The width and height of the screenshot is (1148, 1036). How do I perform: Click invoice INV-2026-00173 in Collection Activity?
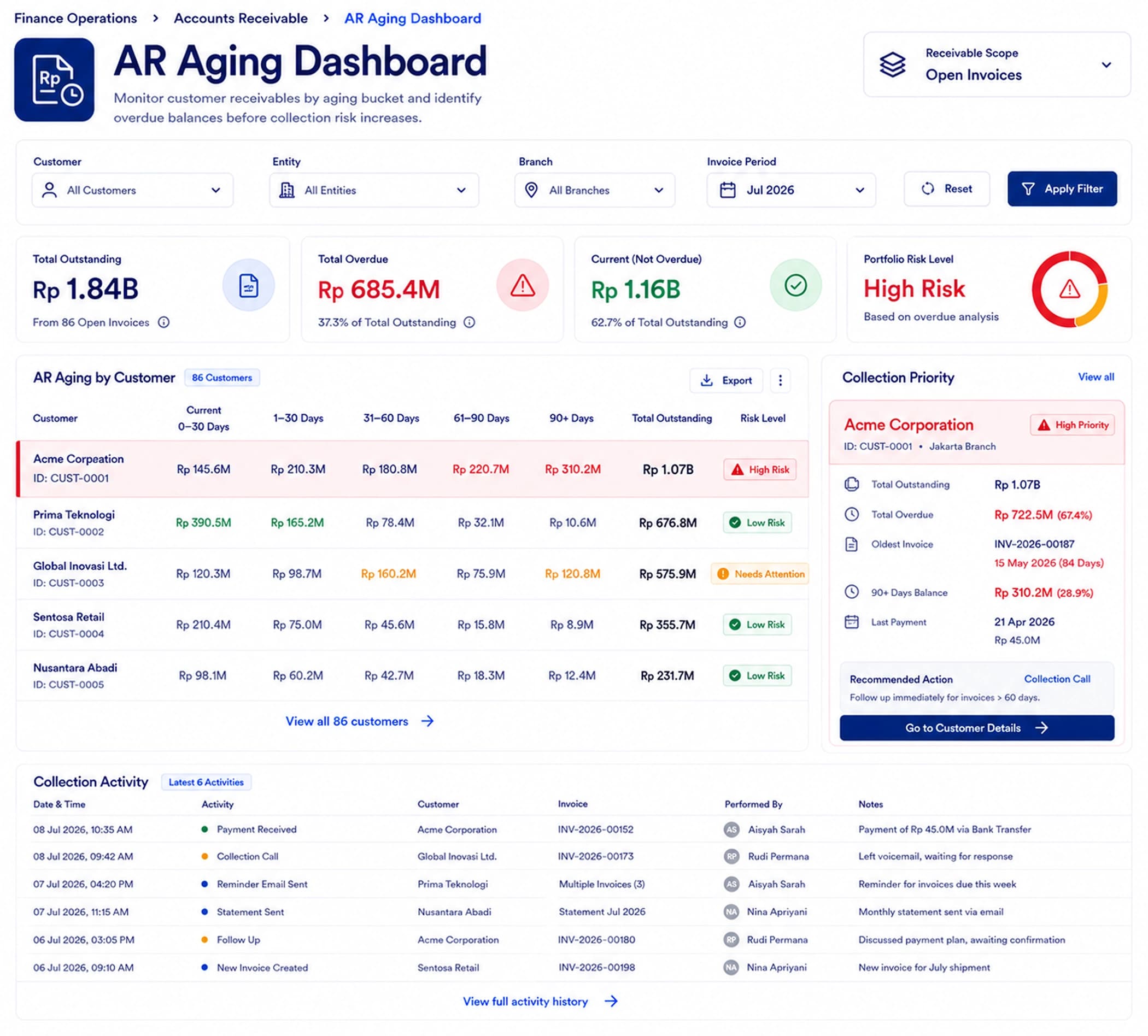596,856
